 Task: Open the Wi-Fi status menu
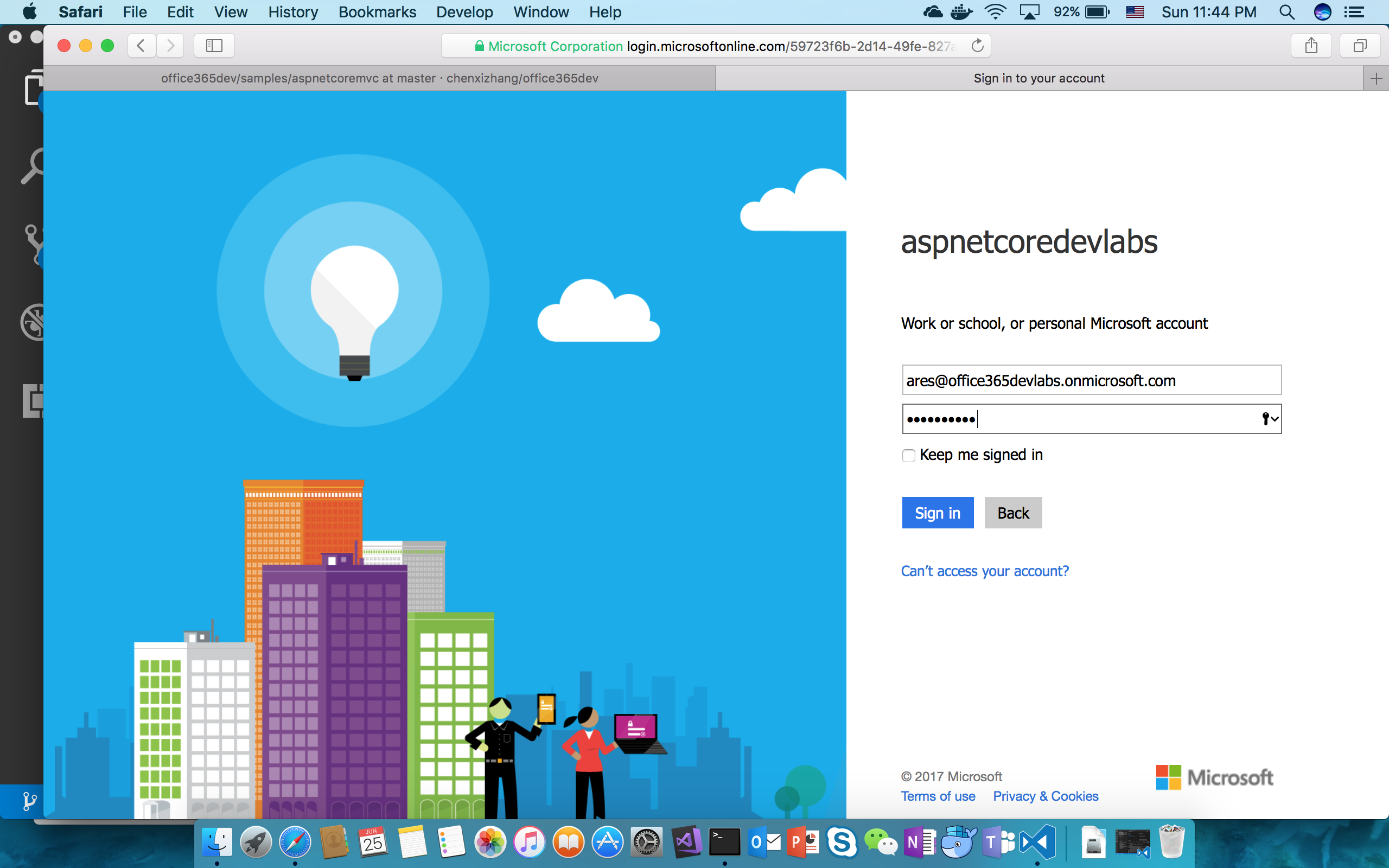[x=995, y=12]
